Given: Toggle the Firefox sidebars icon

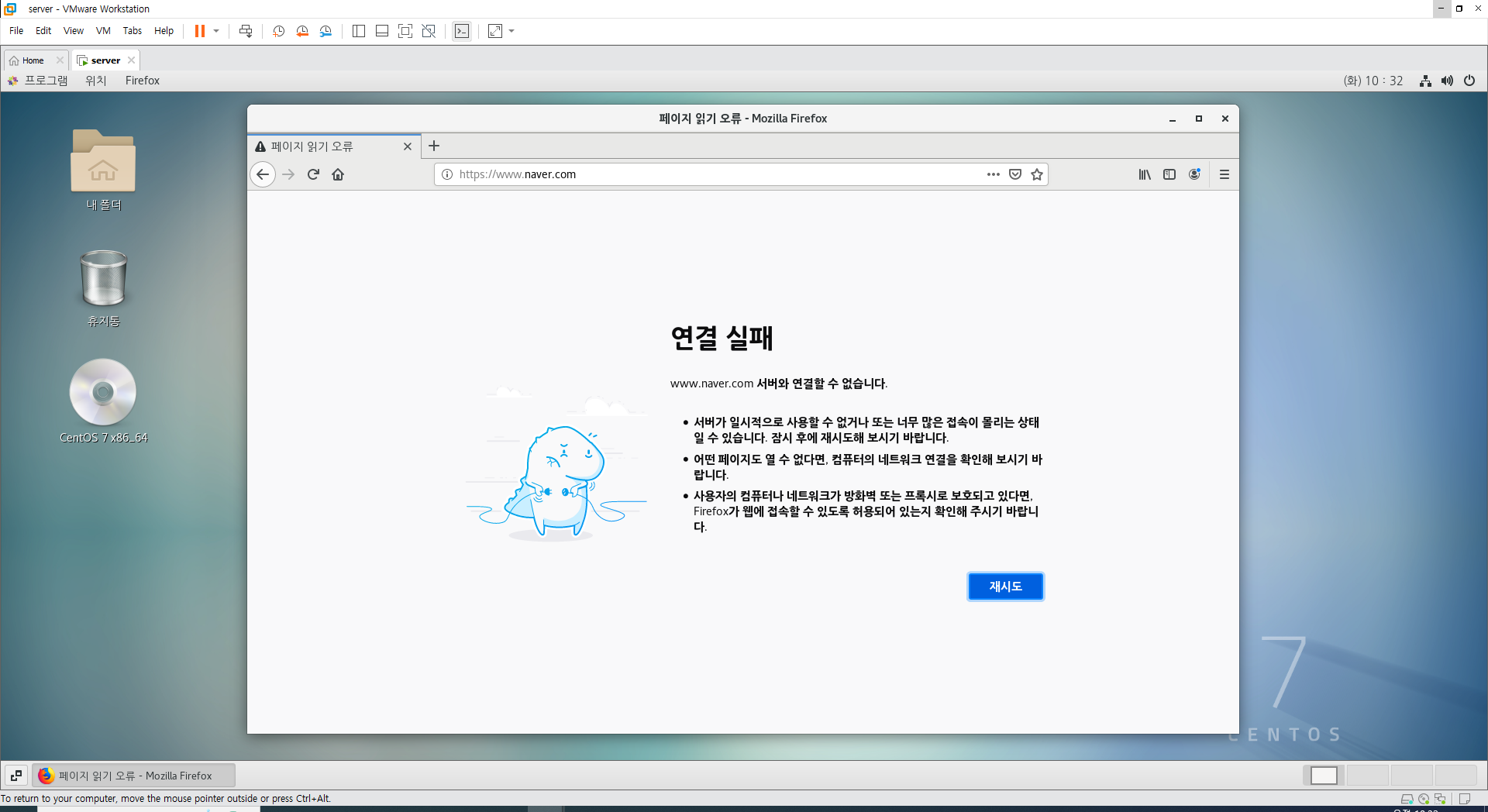Looking at the screenshot, I should [x=1169, y=174].
